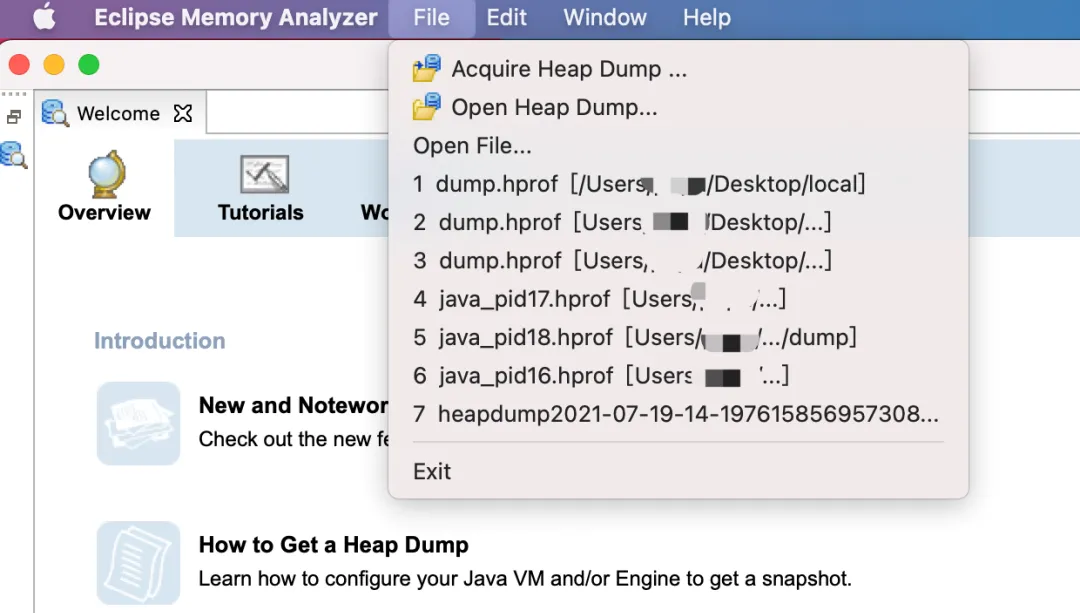1080x613 pixels.
Task: Open the Apple menu
Action: click(45, 17)
